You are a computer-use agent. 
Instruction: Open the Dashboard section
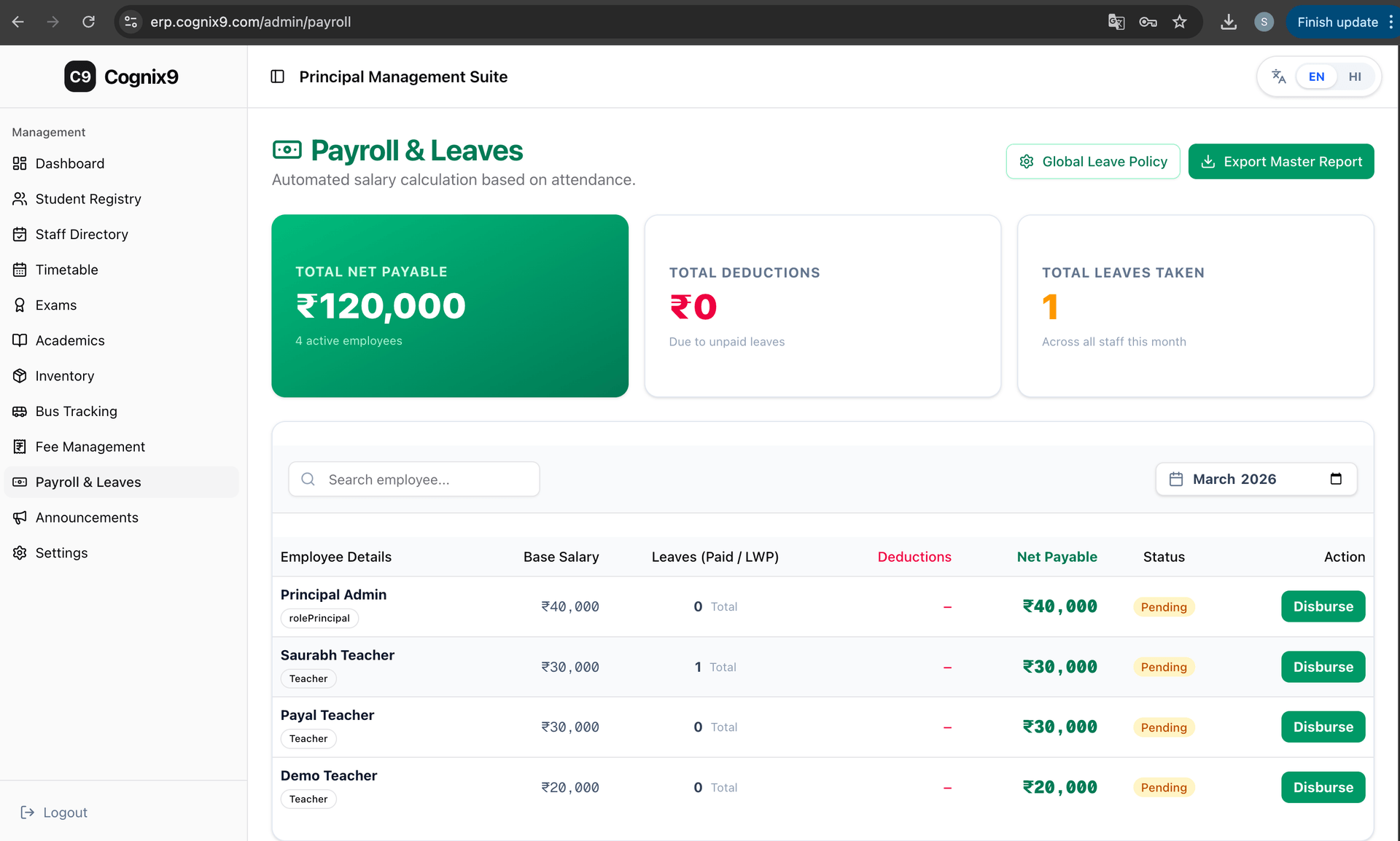(x=69, y=163)
